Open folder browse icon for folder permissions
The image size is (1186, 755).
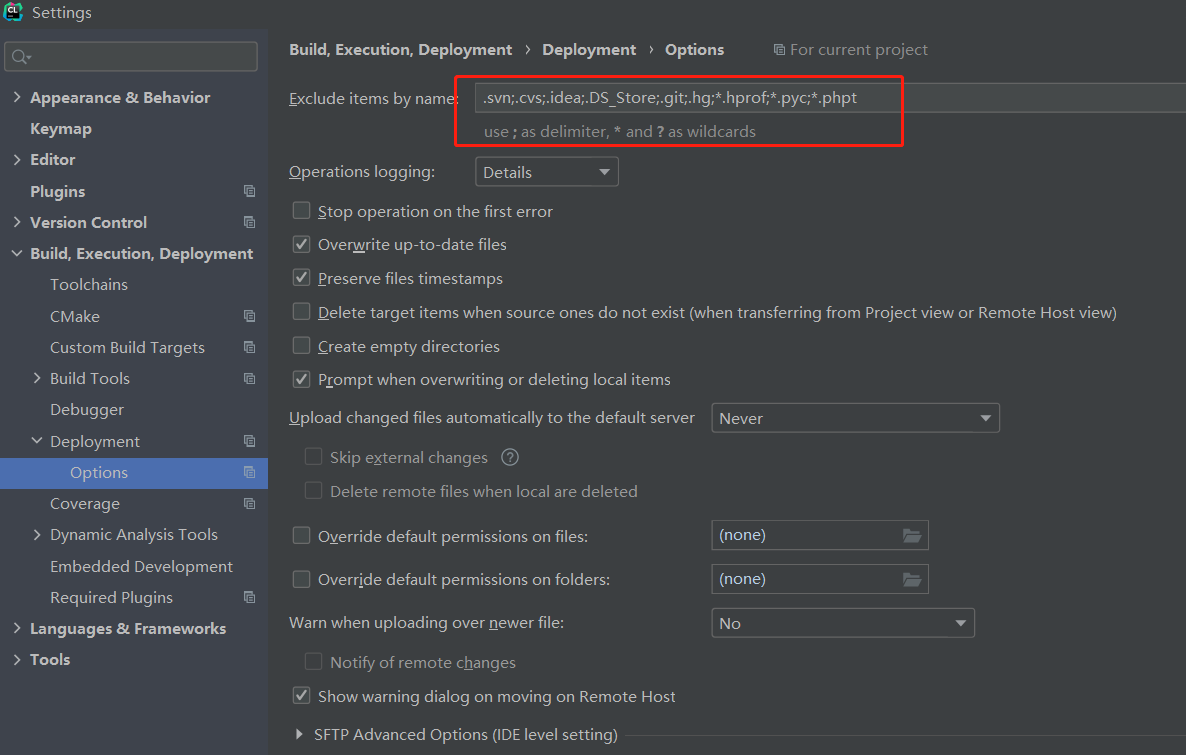912,579
